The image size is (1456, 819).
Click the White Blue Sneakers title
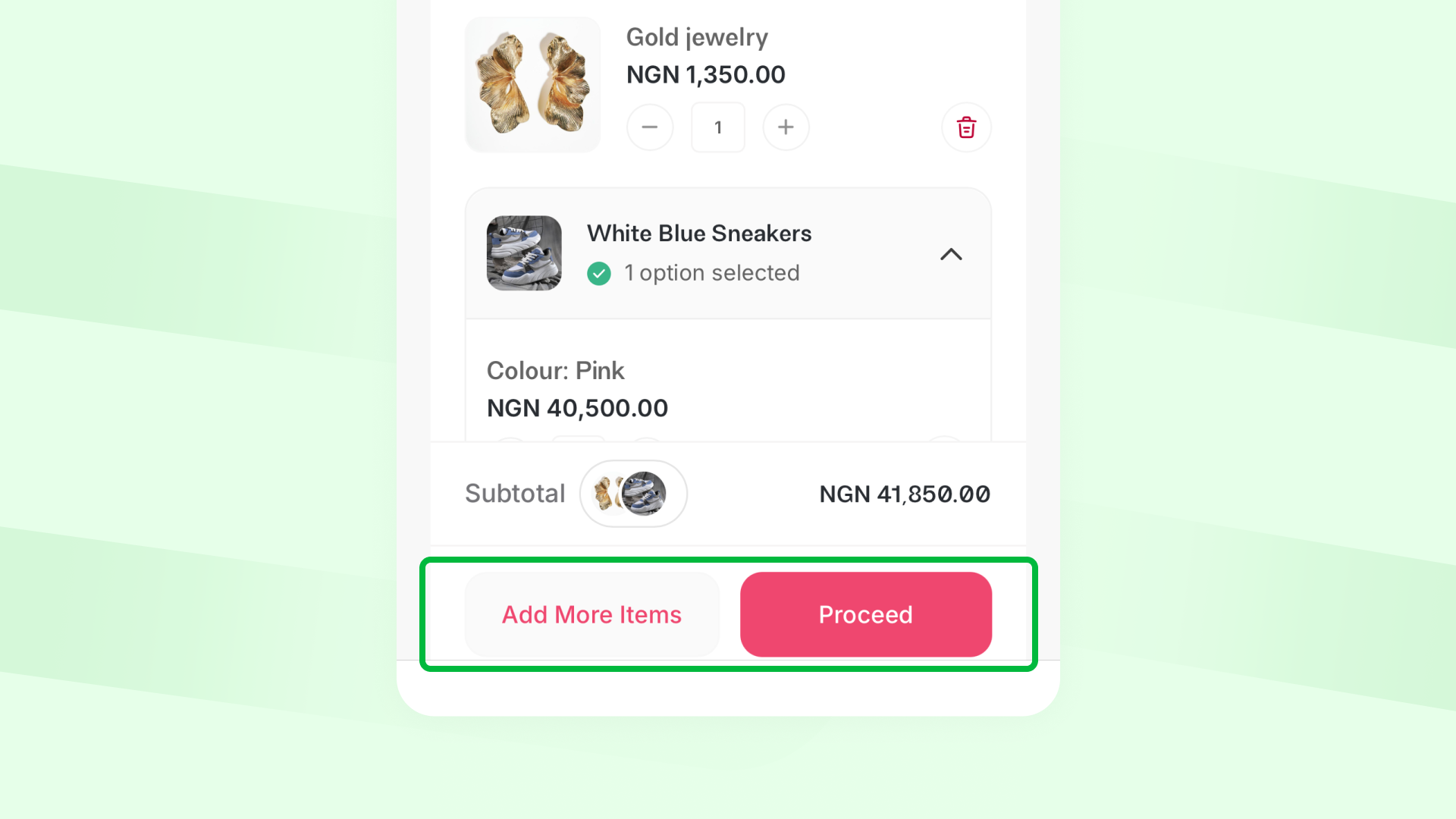click(x=699, y=233)
